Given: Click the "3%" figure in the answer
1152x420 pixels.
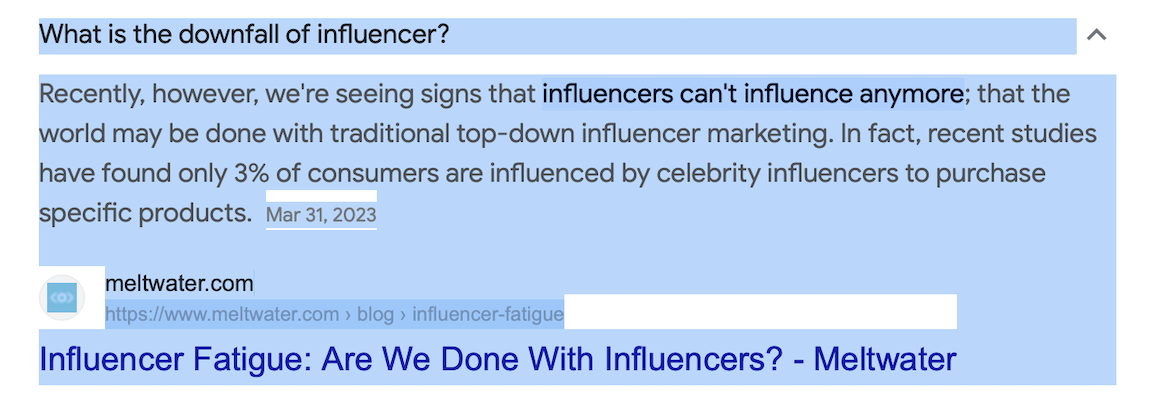Looking at the screenshot, I should pyautogui.click(x=252, y=174).
